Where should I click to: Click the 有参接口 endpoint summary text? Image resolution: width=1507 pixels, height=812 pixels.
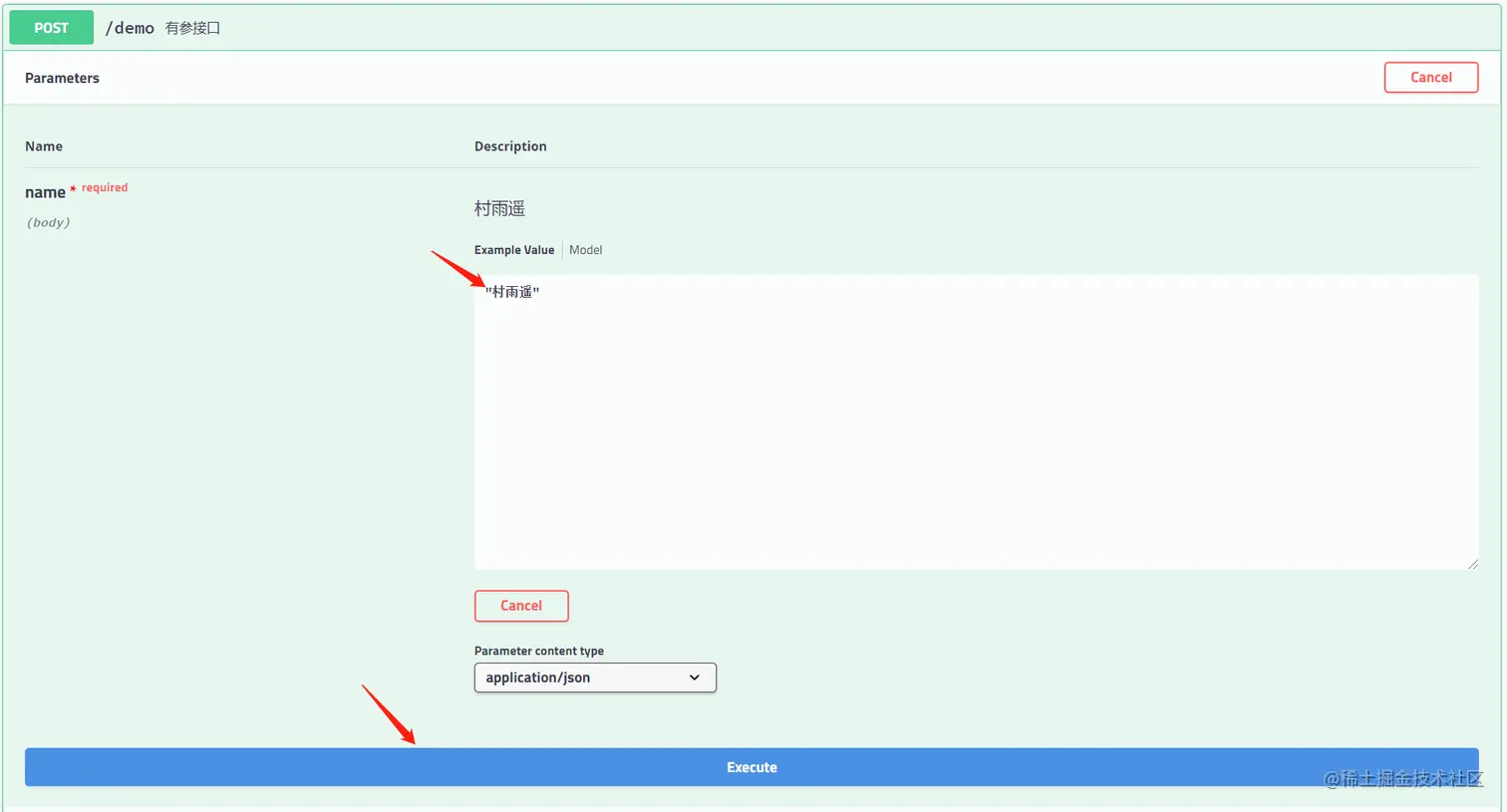[x=192, y=28]
